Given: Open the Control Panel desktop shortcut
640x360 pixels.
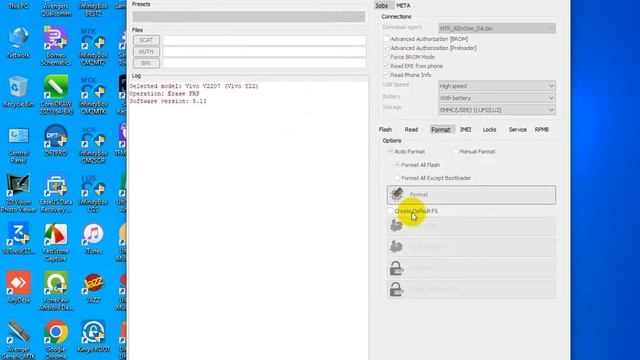Looking at the screenshot, I should (18, 144).
